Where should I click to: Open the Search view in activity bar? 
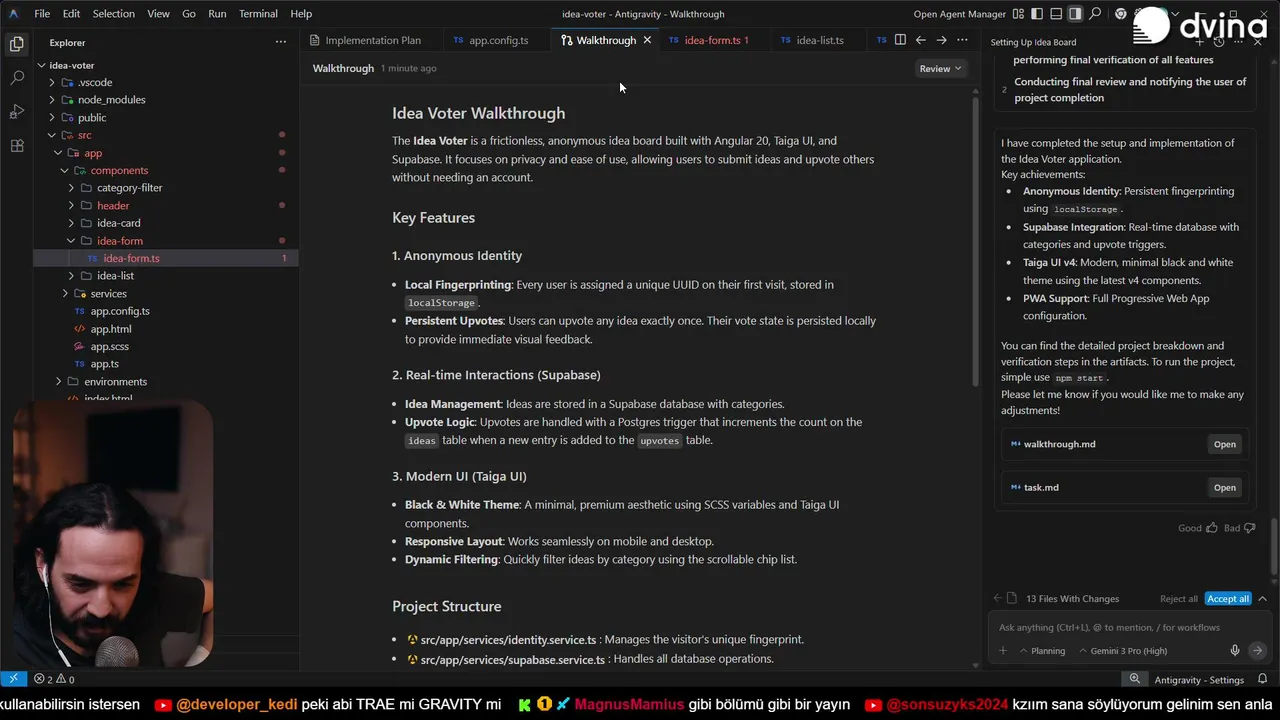[x=16, y=77]
